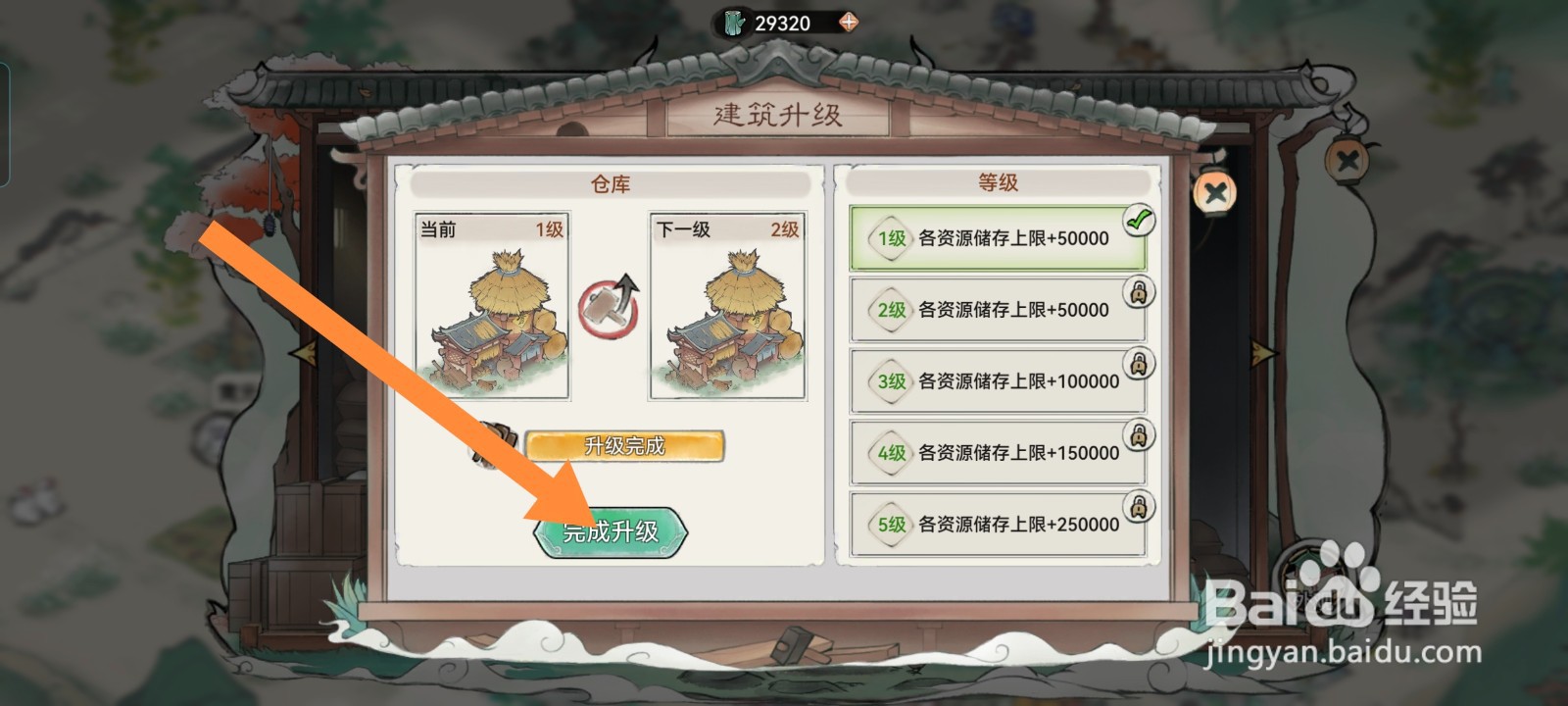Close the building upgrade panel

click(x=1215, y=192)
